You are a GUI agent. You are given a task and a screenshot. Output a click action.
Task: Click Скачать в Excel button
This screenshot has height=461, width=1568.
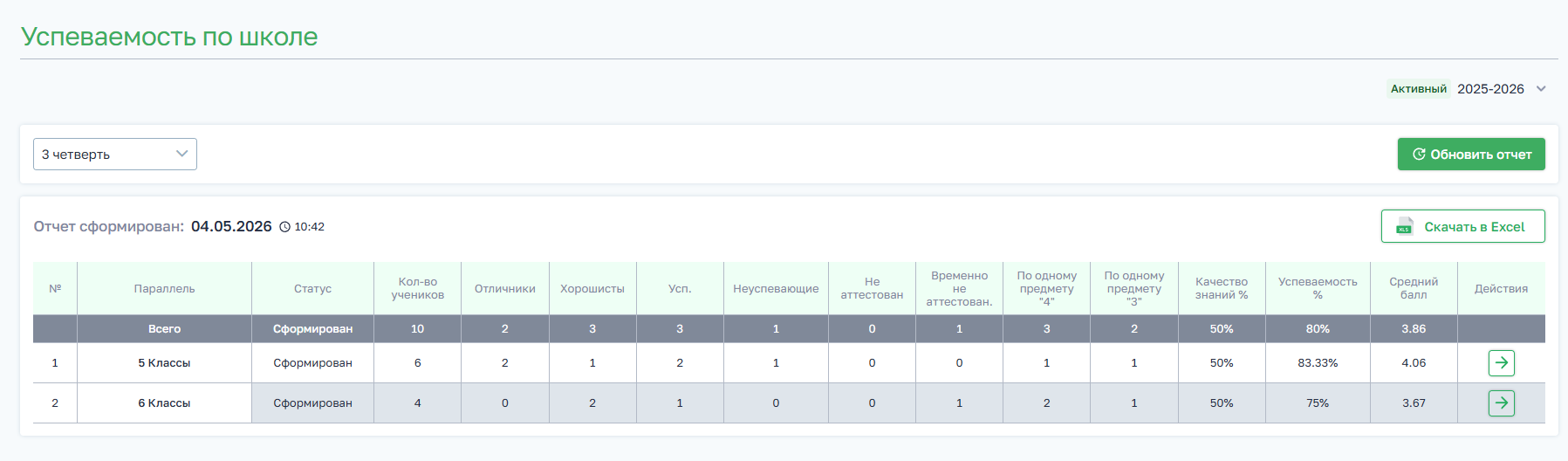point(1462,226)
